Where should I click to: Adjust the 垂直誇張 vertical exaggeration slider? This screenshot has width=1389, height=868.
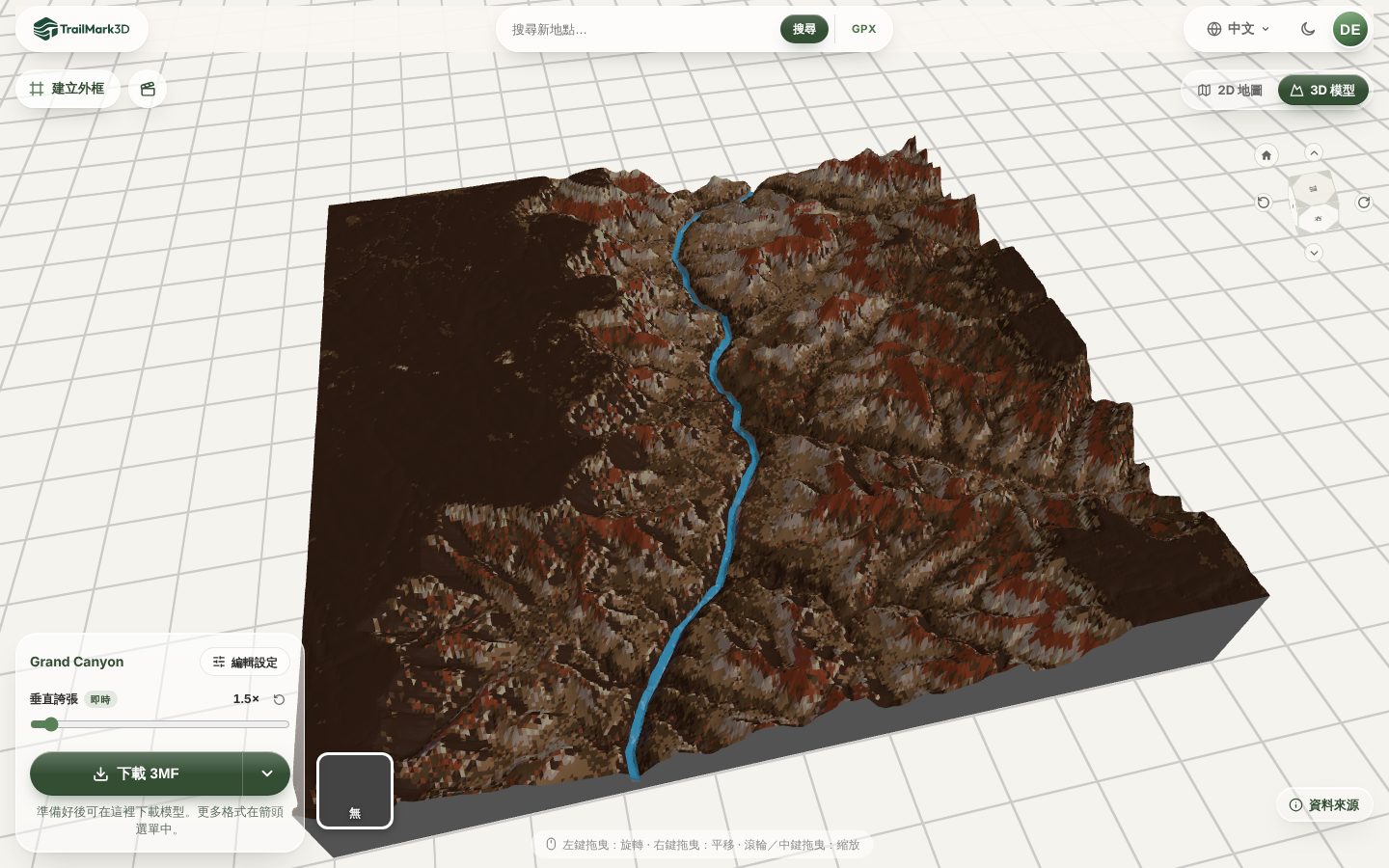[159, 724]
